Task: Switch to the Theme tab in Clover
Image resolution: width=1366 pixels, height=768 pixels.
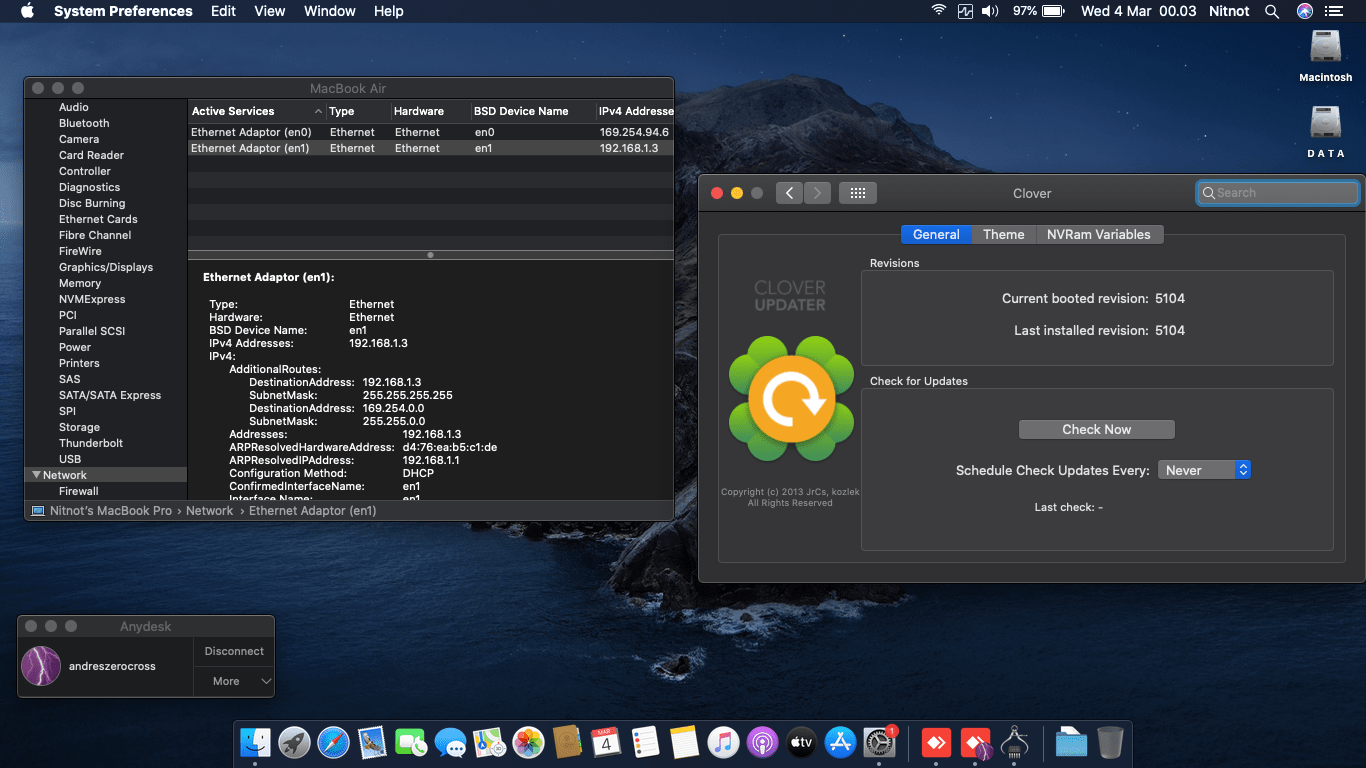Action: tap(1003, 234)
